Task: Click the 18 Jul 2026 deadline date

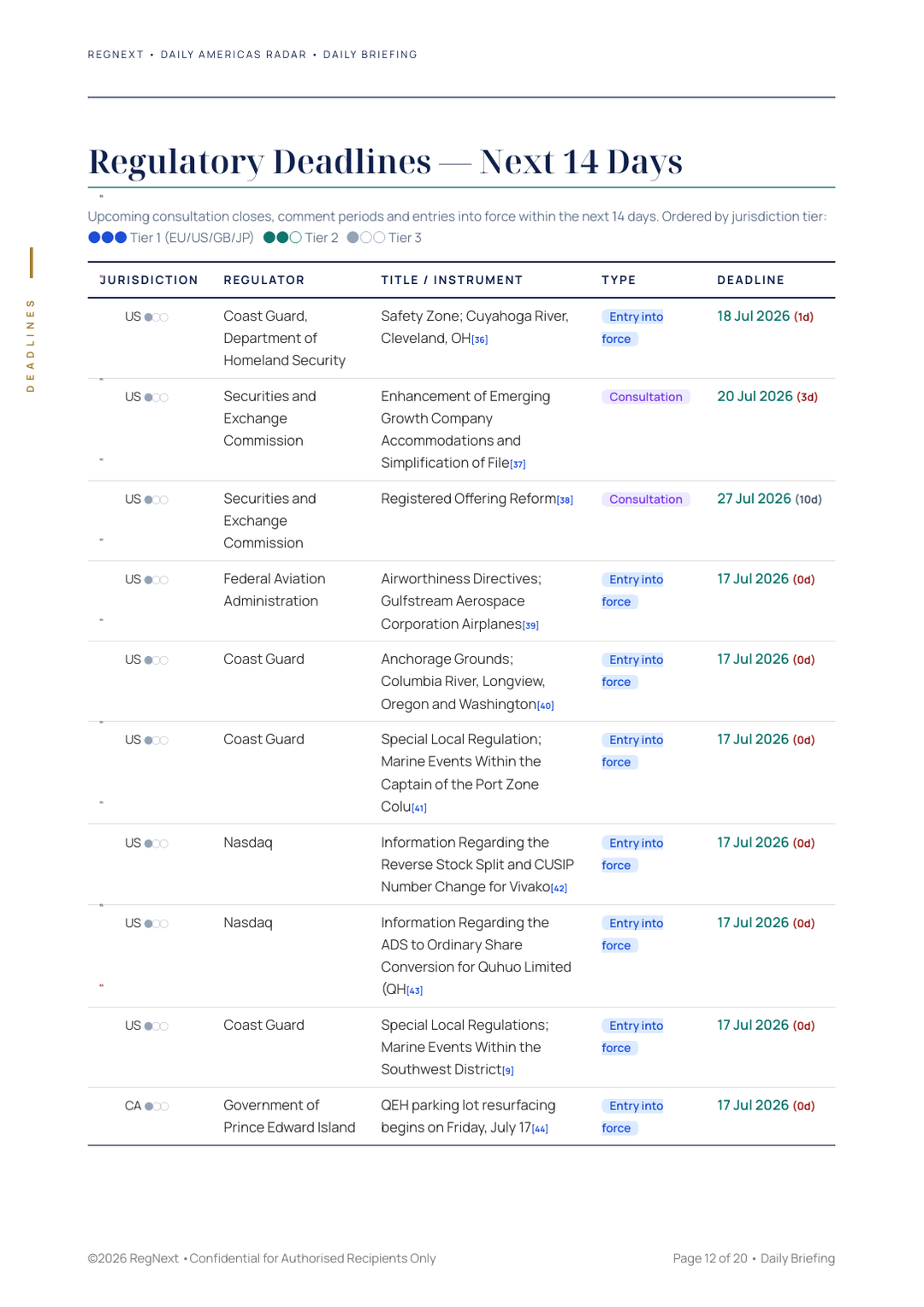Action: 753,316
